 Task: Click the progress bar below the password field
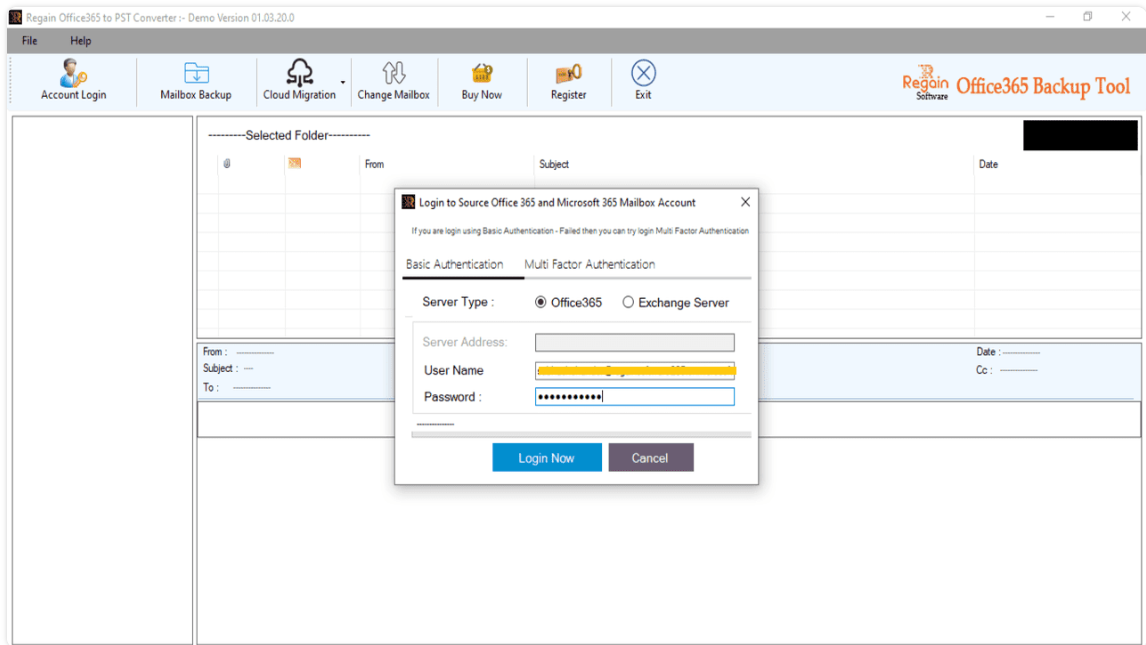(x=580, y=433)
